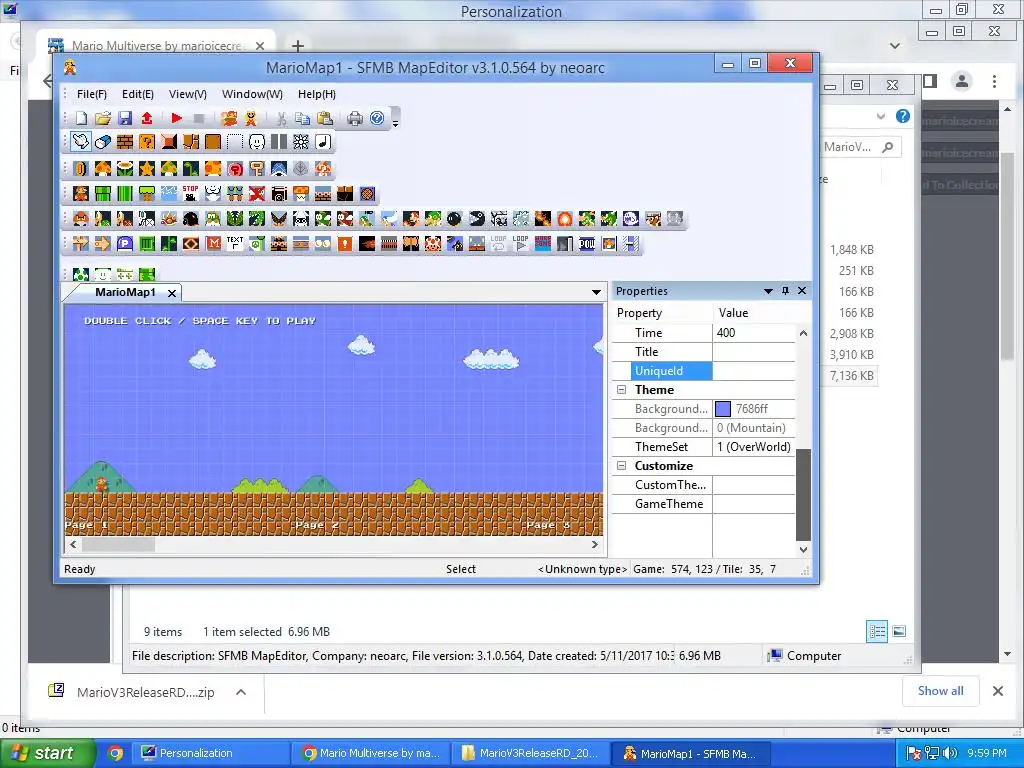This screenshot has height=768, width=1024.
Task: Switch to Mario Multiverse Chrome taskbar button
Action: click(371, 753)
